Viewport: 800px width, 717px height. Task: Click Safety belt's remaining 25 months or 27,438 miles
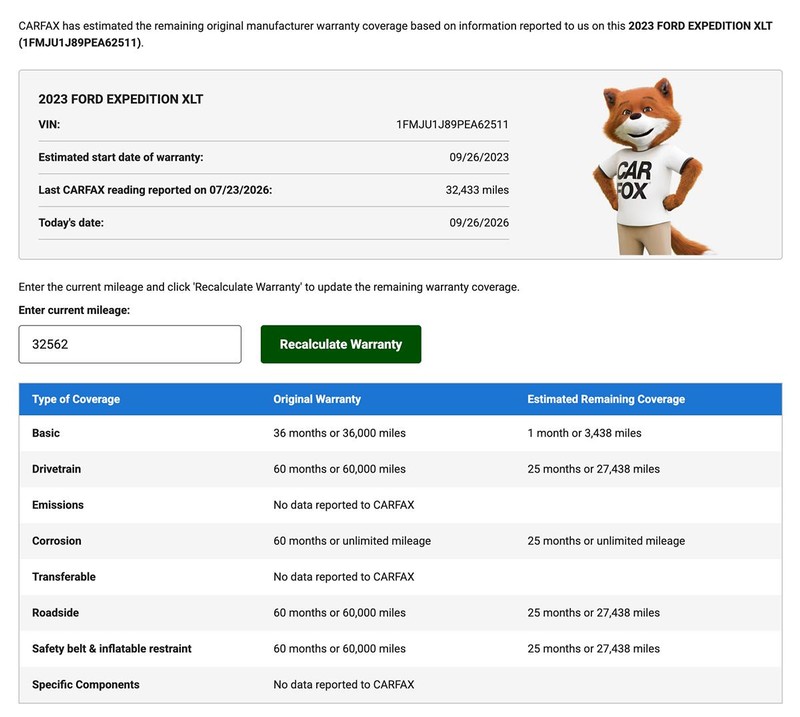pyautogui.click(x=593, y=649)
